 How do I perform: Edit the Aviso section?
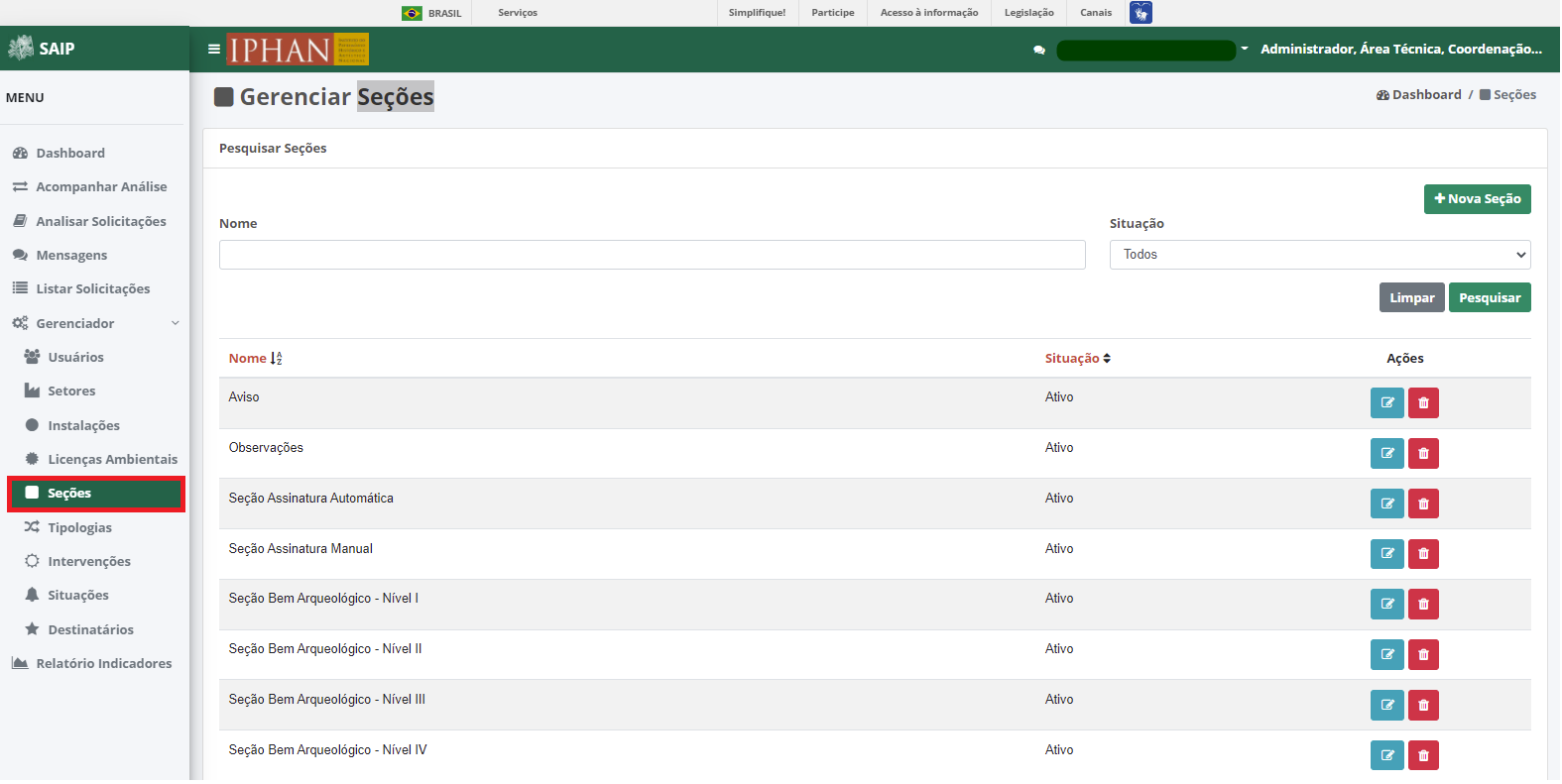click(x=1387, y=403)
